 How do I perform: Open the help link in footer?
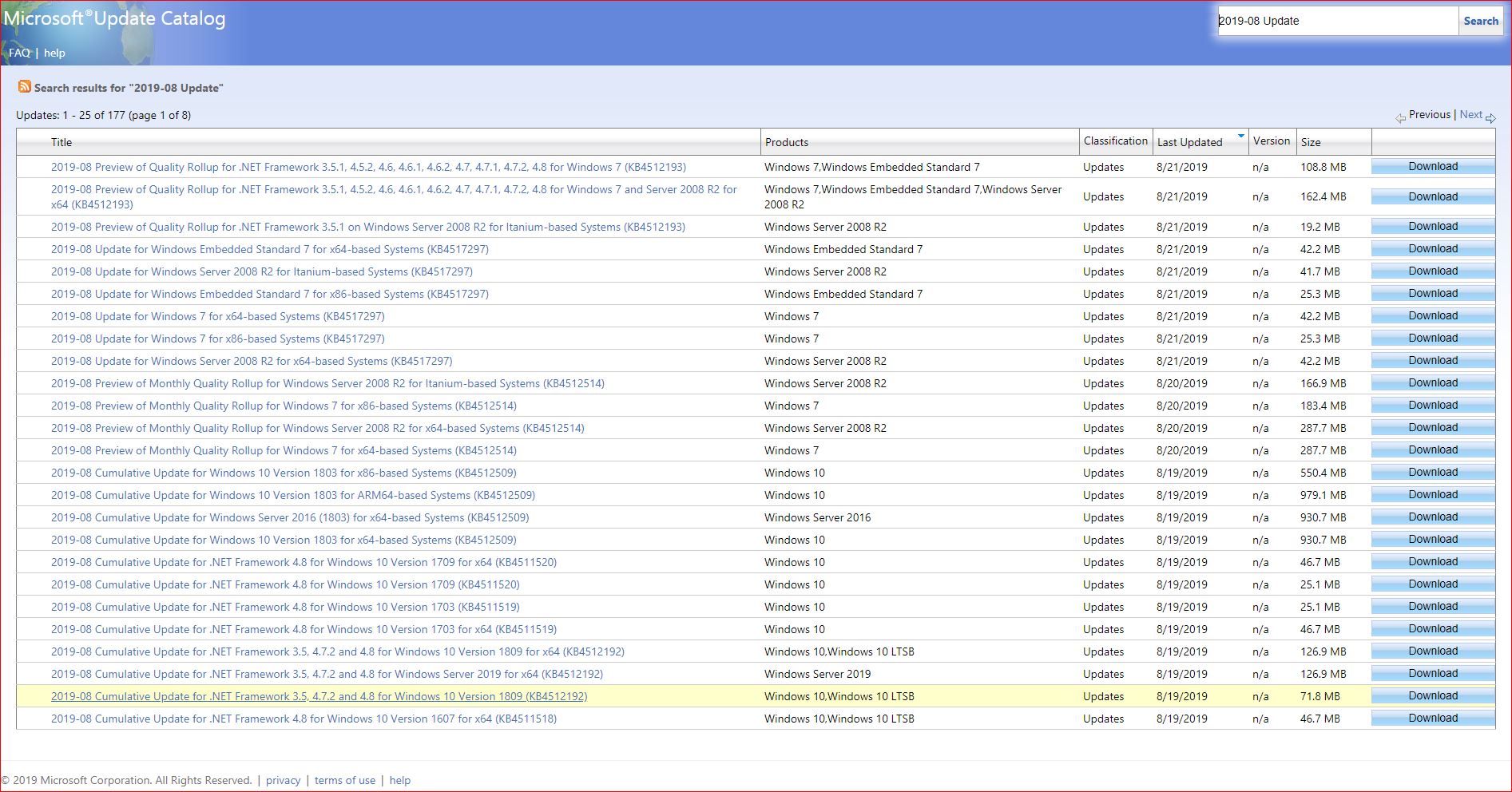tap(400, 780)
